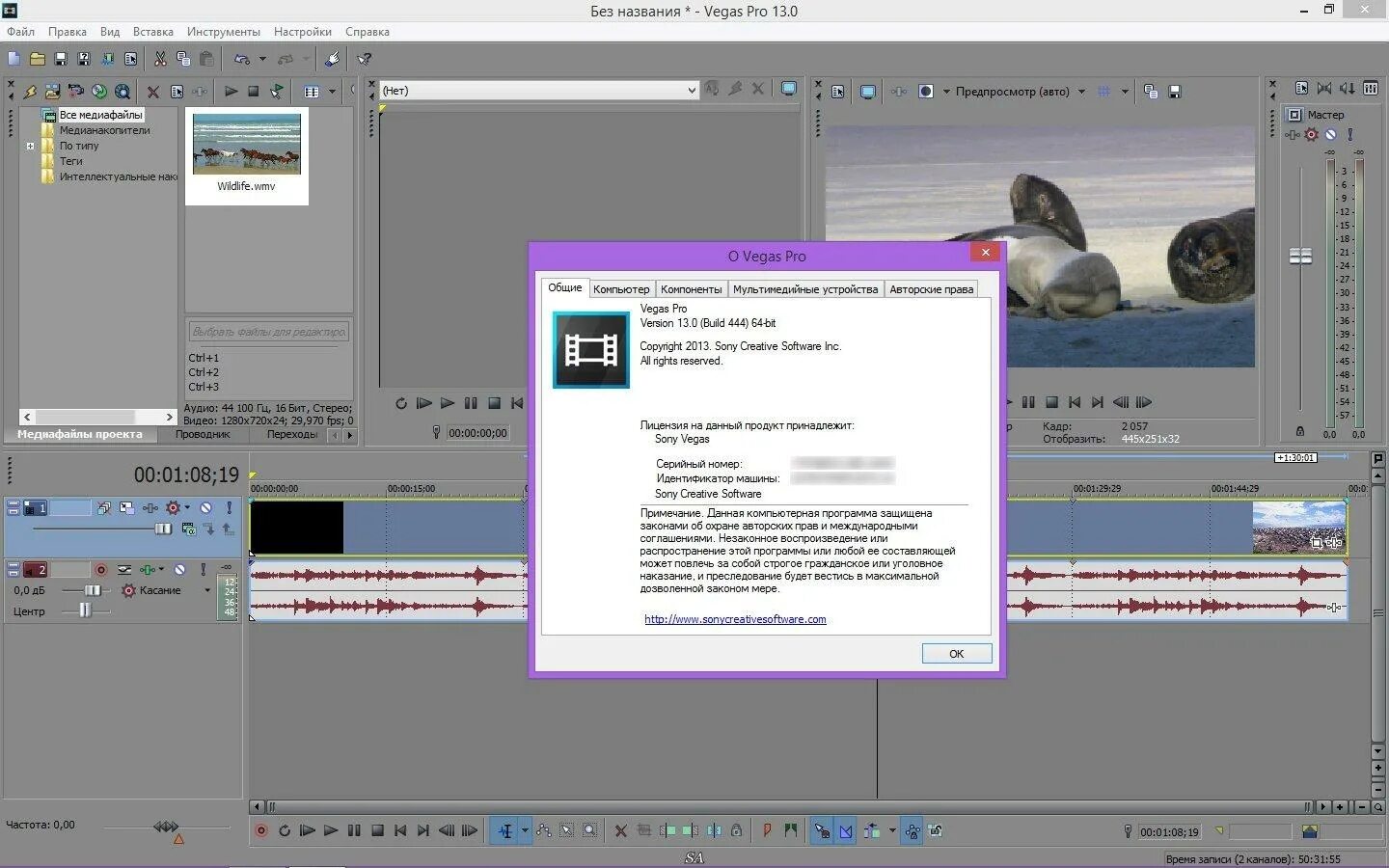Click the Get Media from Web magnifier icon
Image resolution: width=1389 pixels, height=868 pixels.
pos(123,92)
